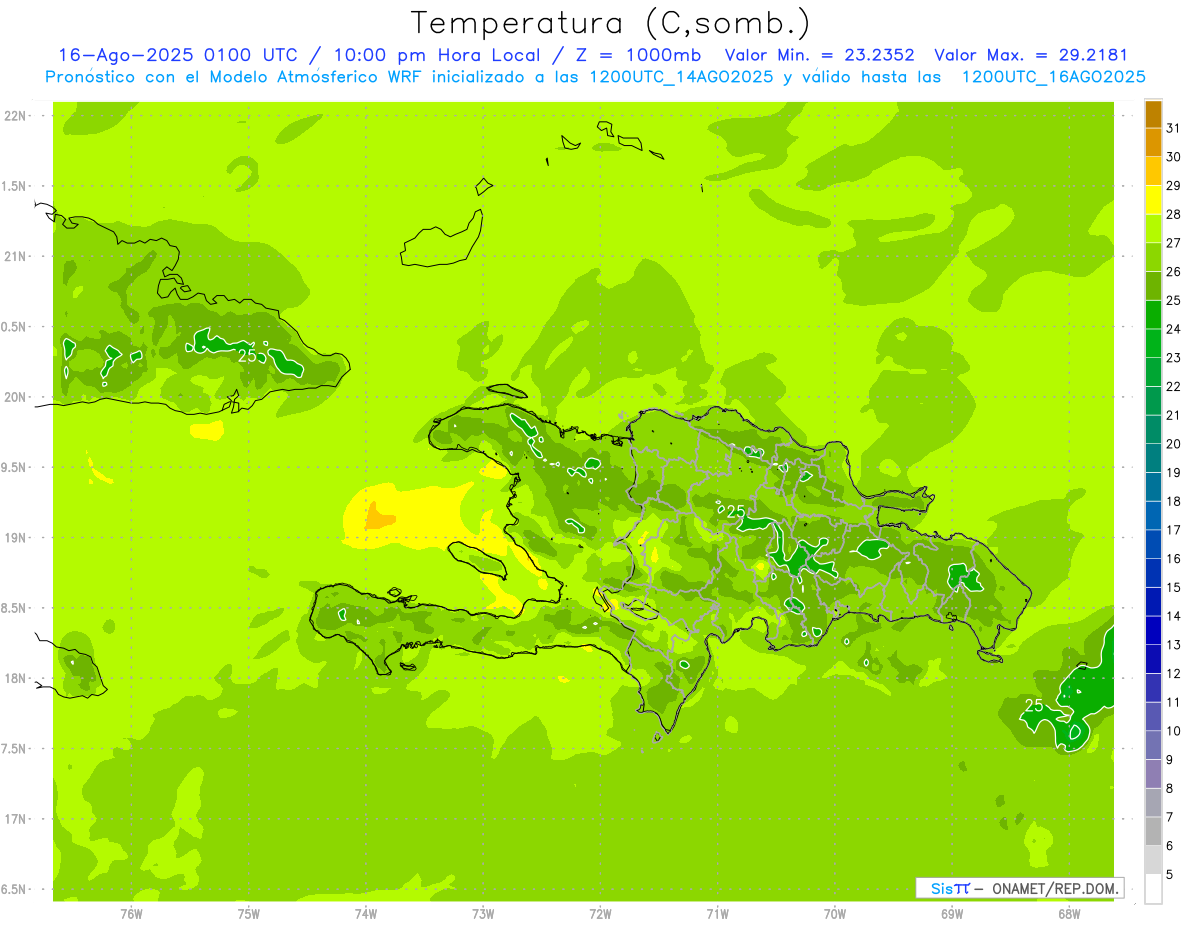Click the '25' contour label in central Dominican Republic

tap(735, 512)
